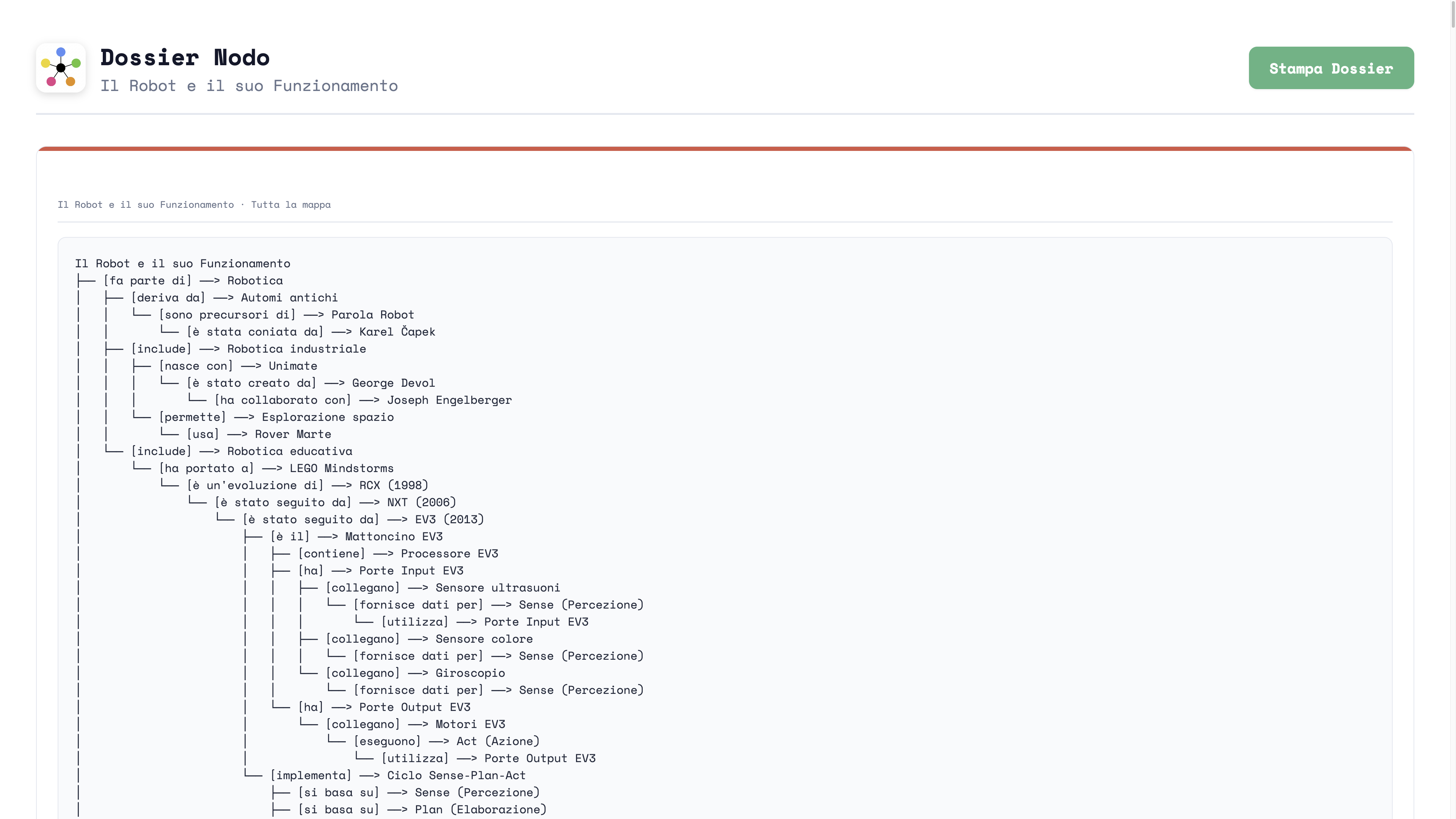The image size is (1456, 819).
Task: Select 'Ciclo Sense-Plan-Act' in the tree
Action: pos(456,775)
